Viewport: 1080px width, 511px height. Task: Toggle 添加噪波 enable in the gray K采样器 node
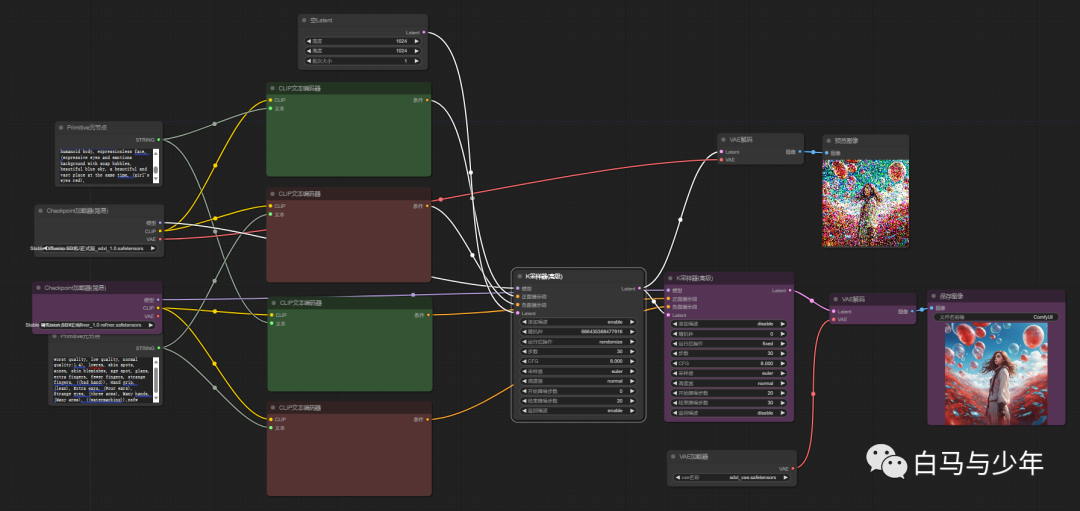coord(573,322)
